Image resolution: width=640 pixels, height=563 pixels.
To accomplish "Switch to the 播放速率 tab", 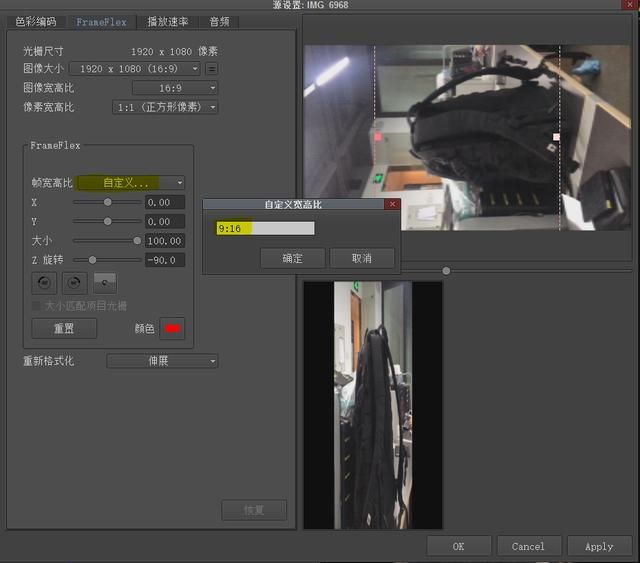I will (167, 21).
